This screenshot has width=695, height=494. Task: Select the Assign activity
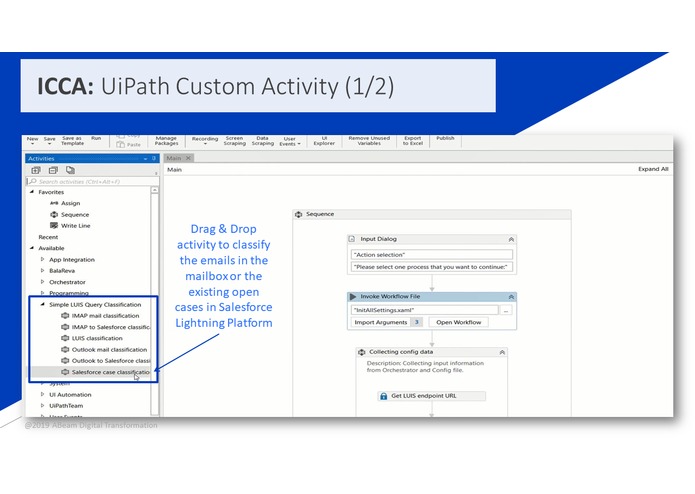[70, 203]
